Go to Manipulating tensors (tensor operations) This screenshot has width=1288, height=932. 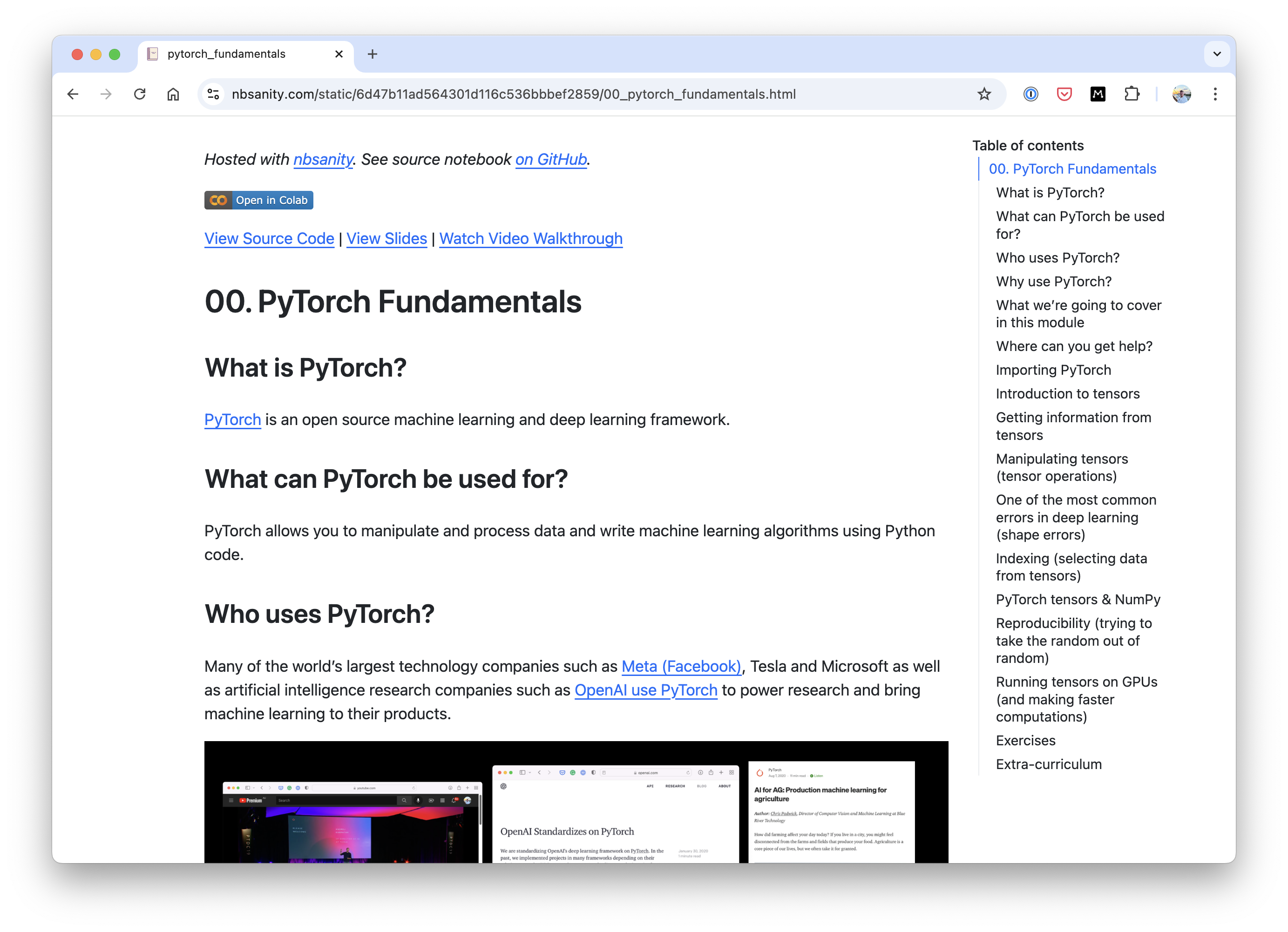pos(1062,468)
